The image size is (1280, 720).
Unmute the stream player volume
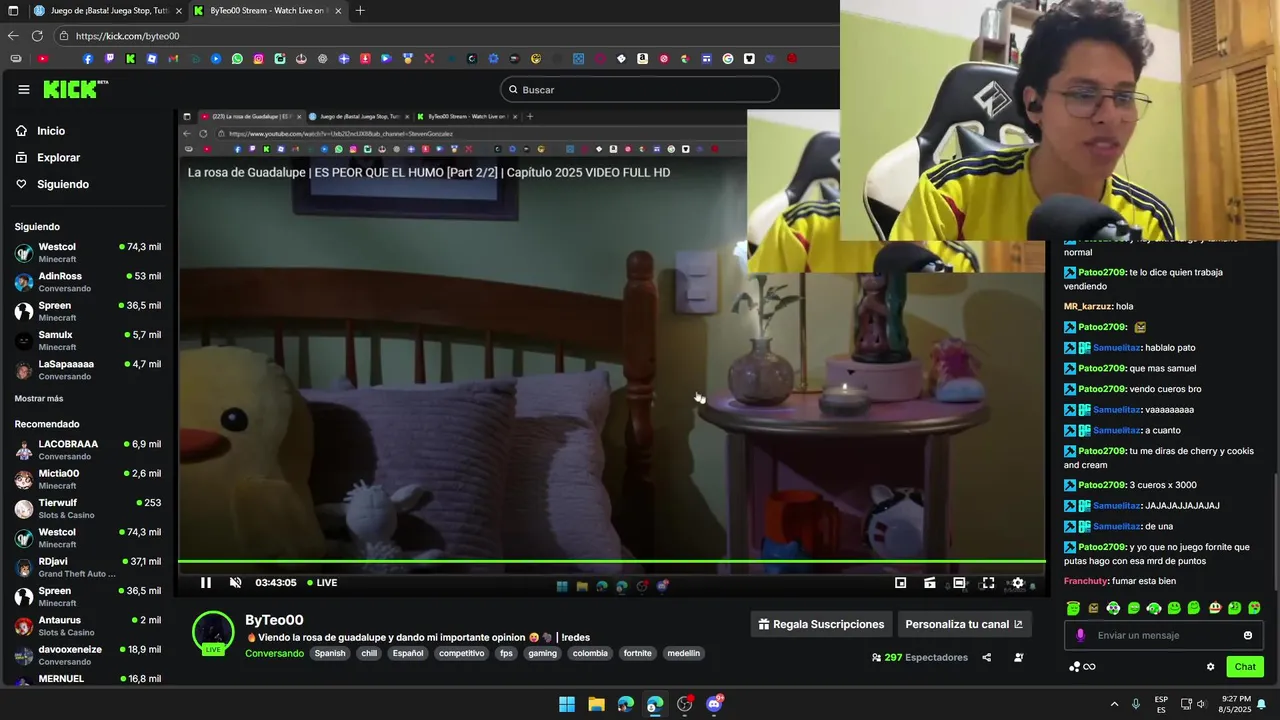(x=236, y=583)
